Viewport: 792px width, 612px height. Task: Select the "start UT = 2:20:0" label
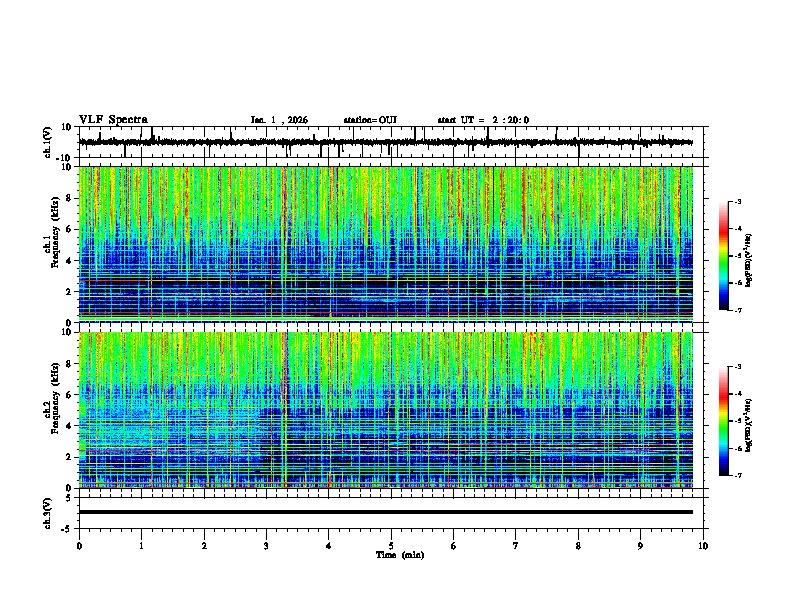click(x=483, y=120)
